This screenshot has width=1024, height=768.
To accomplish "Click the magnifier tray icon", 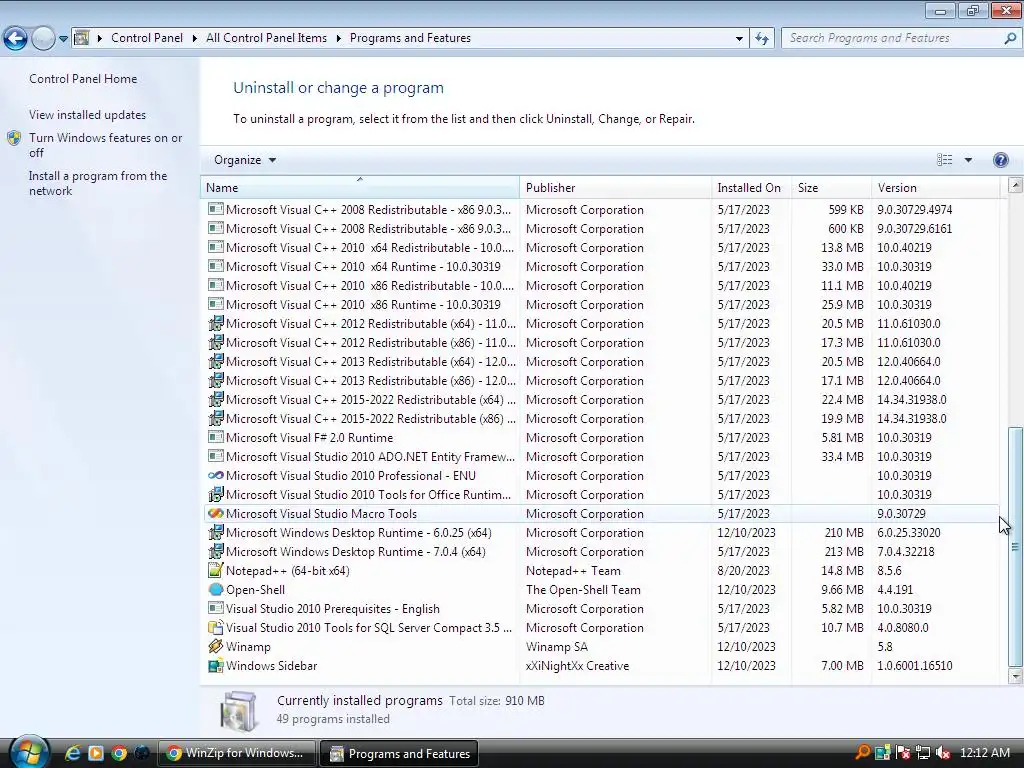I will pyautogui.click(x=862, y=753).
